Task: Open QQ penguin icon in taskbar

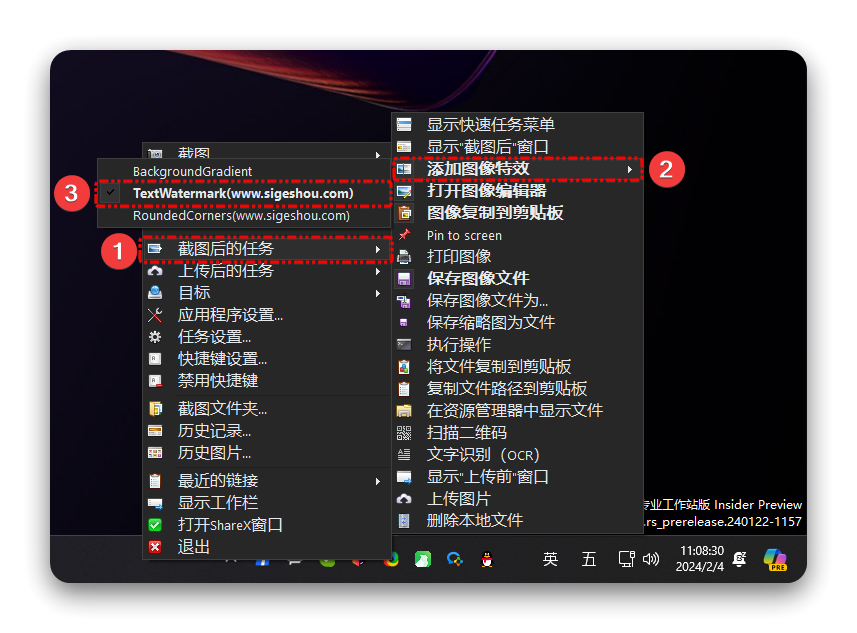Action: coord(487,560)
